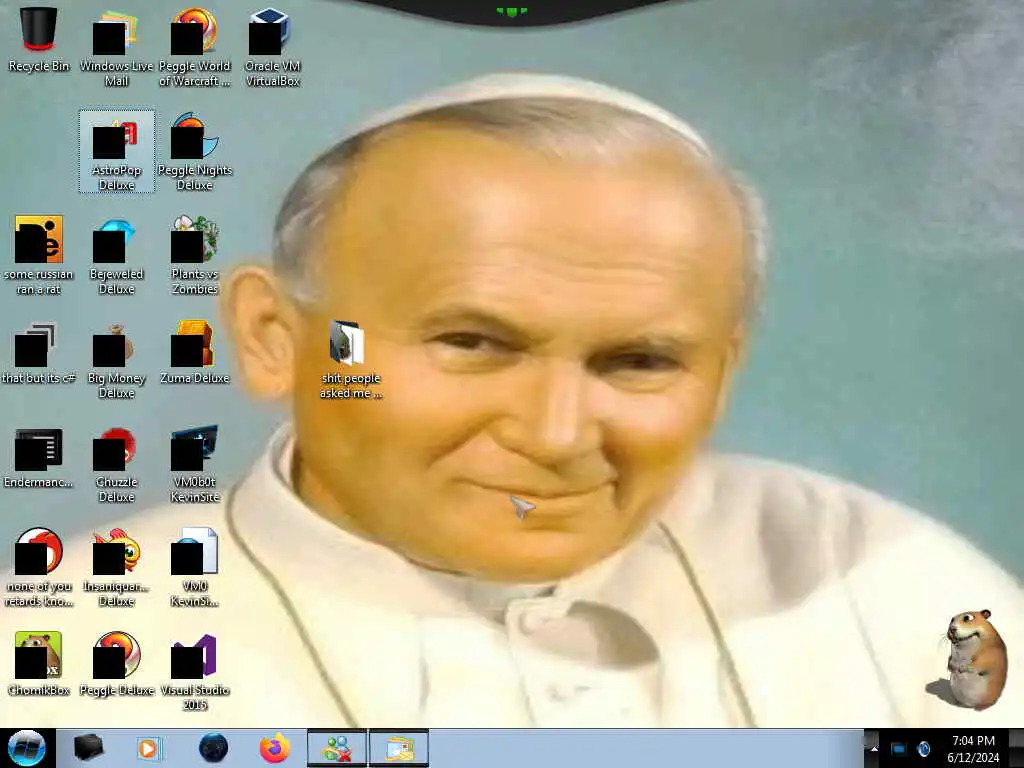This screenshot has width=1024, height=768.
Task: Select the AstroPop Deluxe icon
Action: pyautogui.click(x=117, y=151)
